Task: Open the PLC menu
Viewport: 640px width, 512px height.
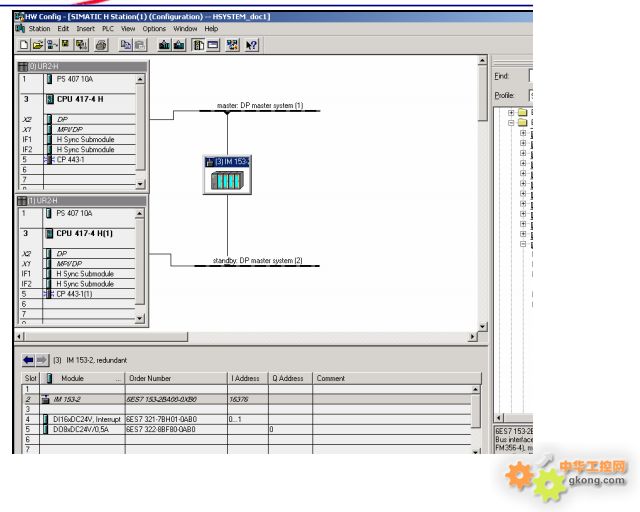Action: click(x=108, y=29)
